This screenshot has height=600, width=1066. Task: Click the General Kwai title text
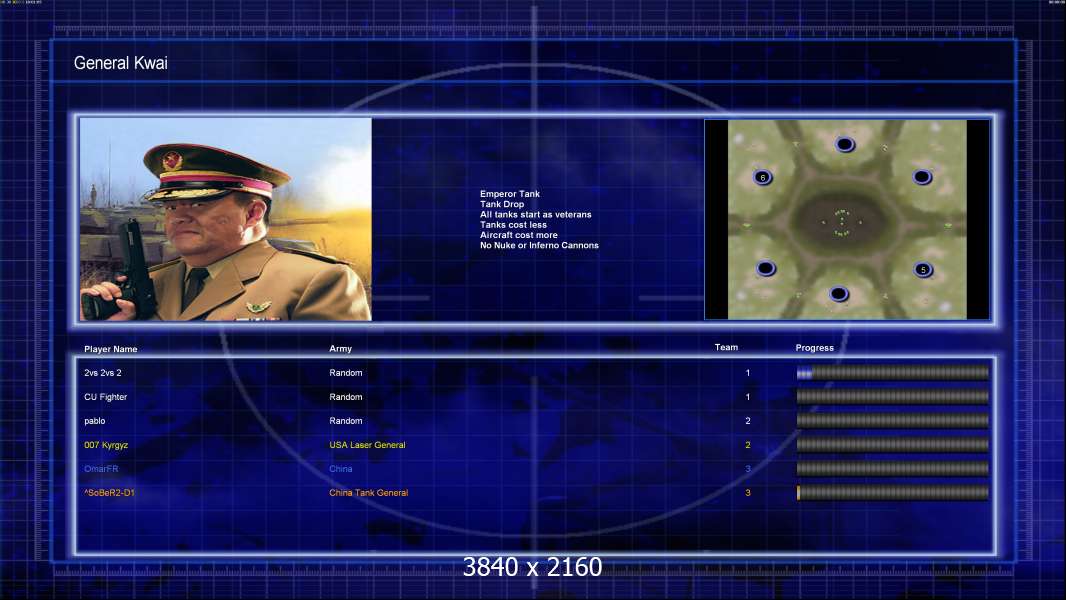click(120, 63)
